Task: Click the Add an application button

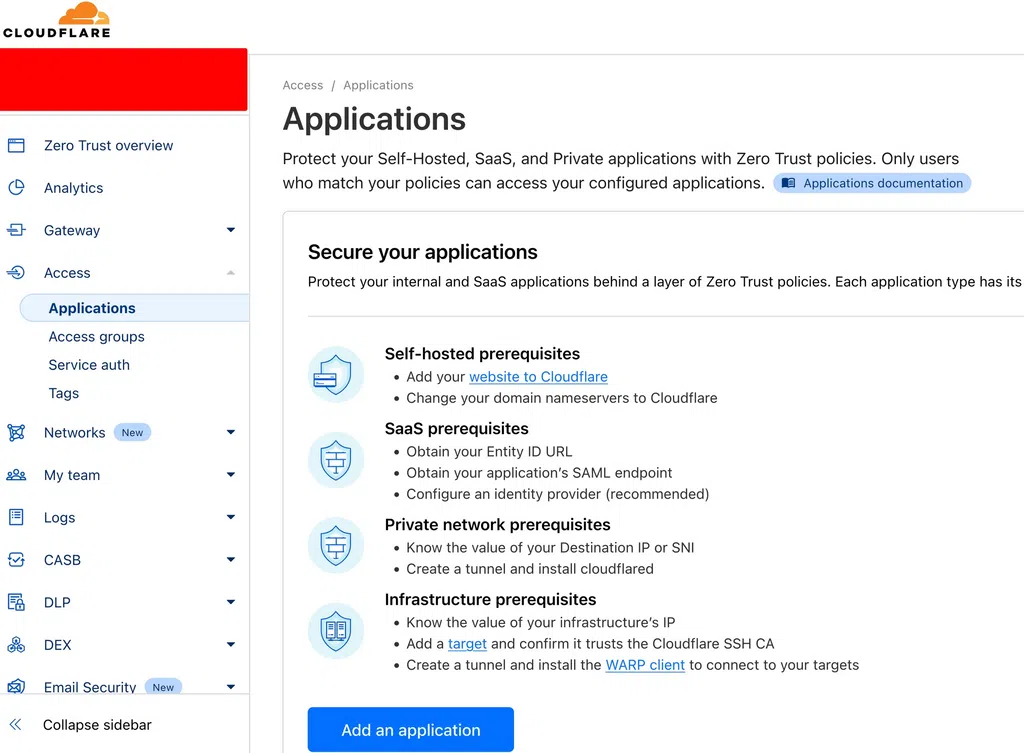Action: pyautogui.click(x=411, y=729)
